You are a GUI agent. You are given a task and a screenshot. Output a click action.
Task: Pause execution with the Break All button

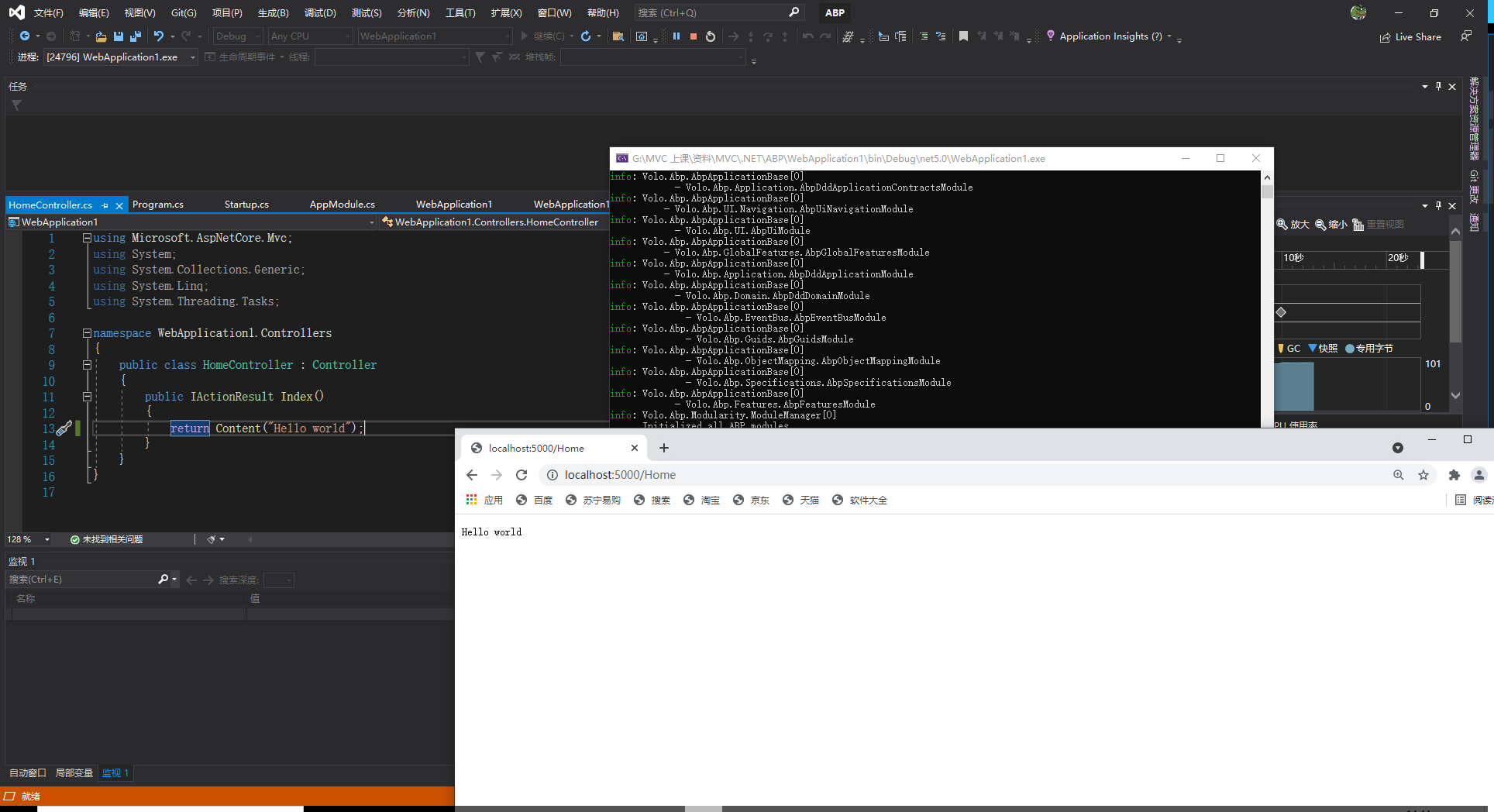click(x=676, y=36)
